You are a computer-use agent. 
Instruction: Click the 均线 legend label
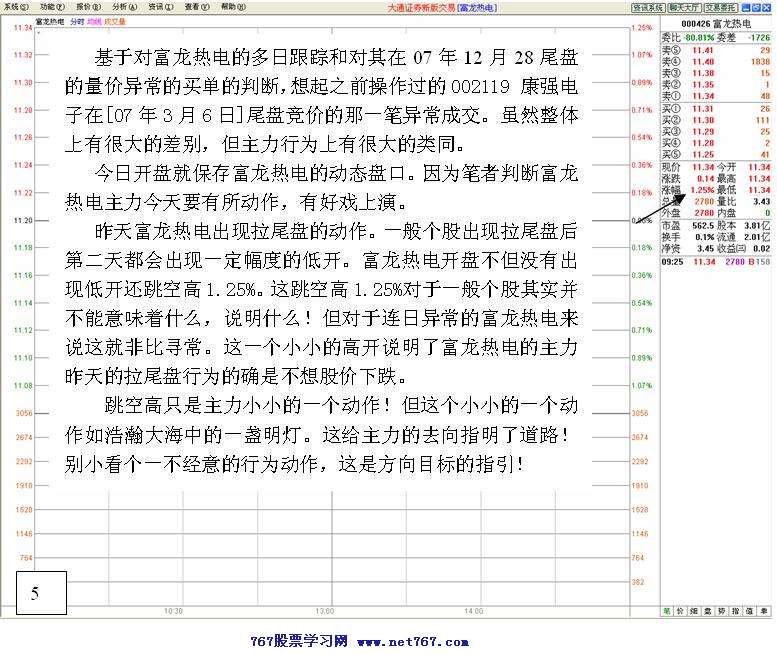coord(94,20)
